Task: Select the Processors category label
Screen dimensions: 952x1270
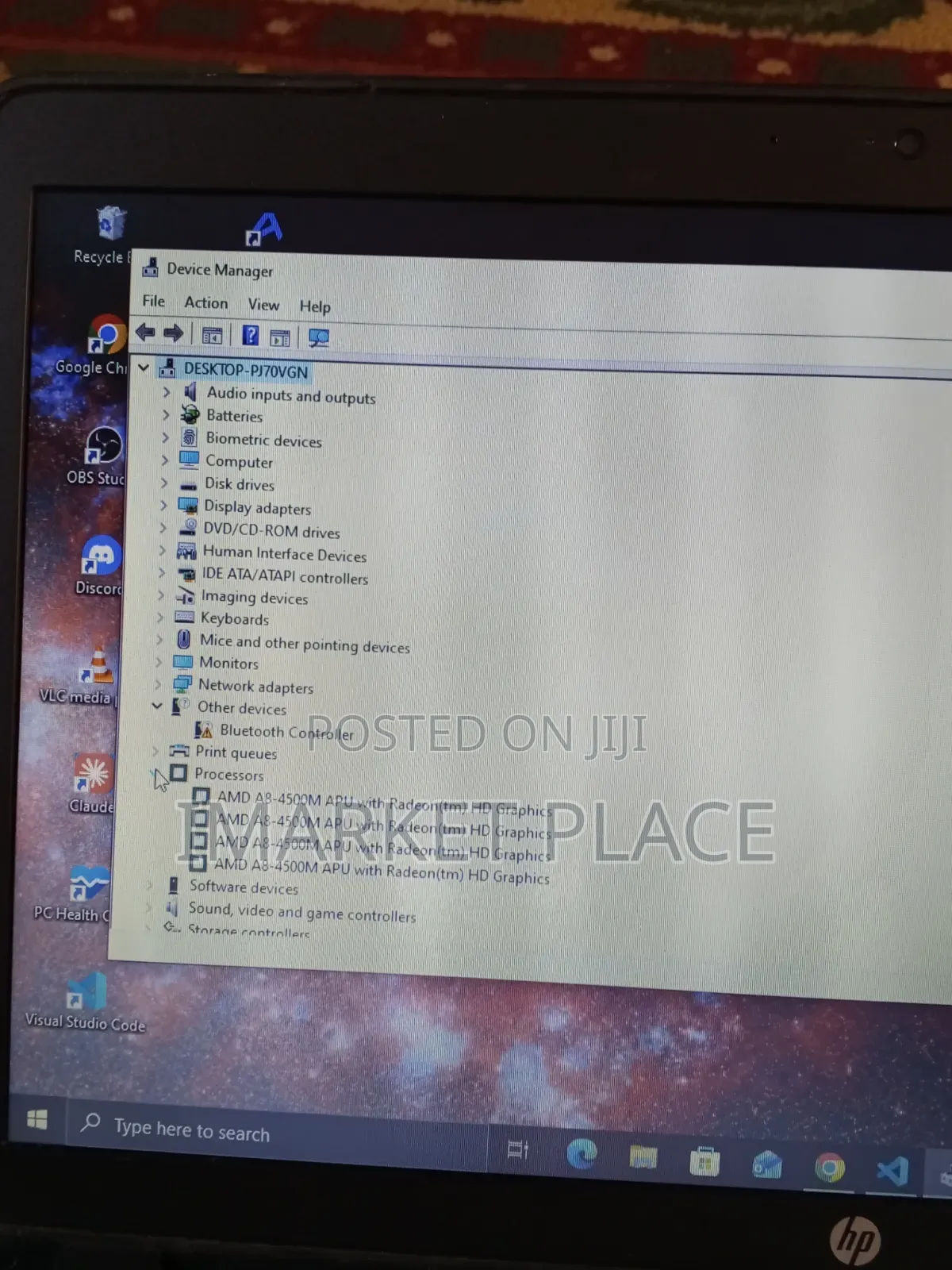Action: (228, 774)
